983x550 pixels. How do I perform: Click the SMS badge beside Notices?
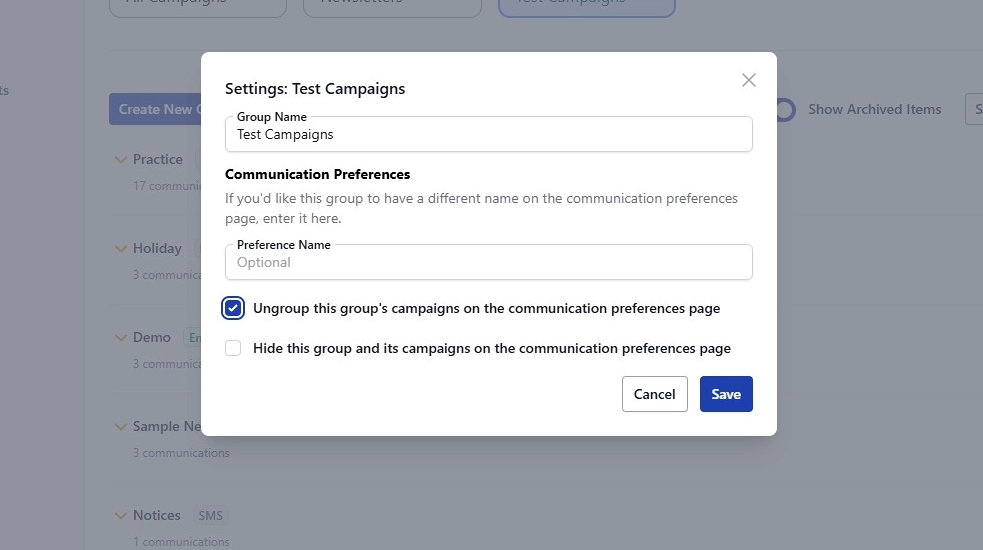(x=211, y=515)
